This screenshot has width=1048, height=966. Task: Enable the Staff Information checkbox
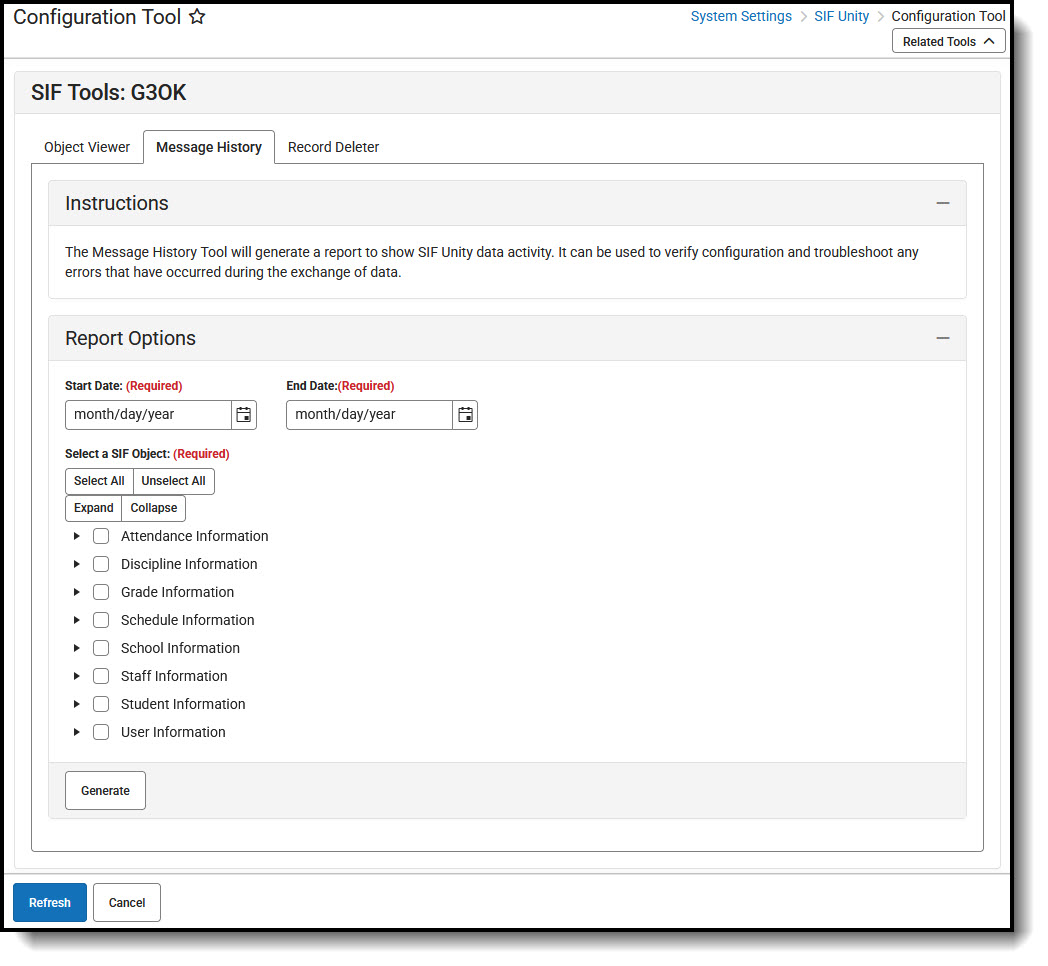tap(101, 676)
